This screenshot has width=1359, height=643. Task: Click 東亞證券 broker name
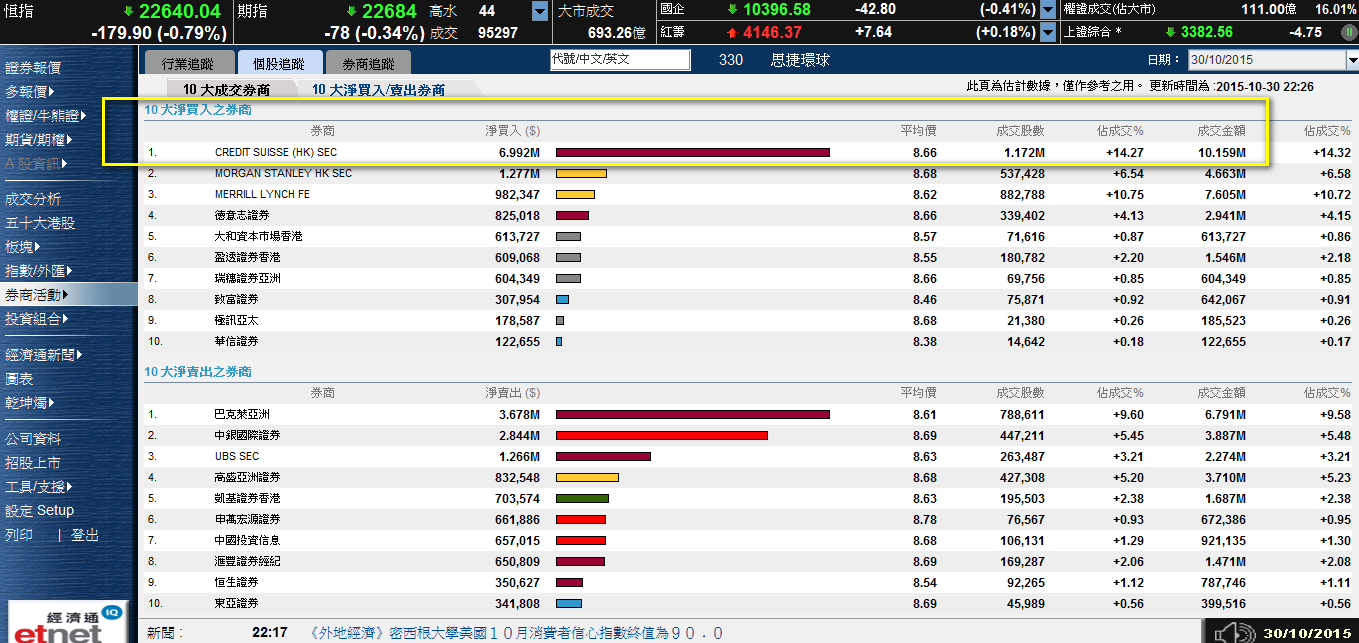pos(236,603)
